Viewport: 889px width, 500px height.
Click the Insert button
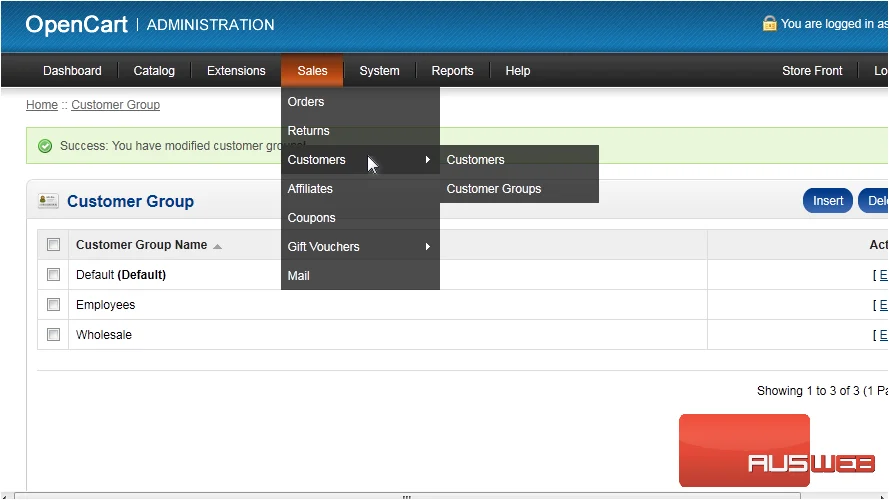pyautogui.click(x=828, y=201)
